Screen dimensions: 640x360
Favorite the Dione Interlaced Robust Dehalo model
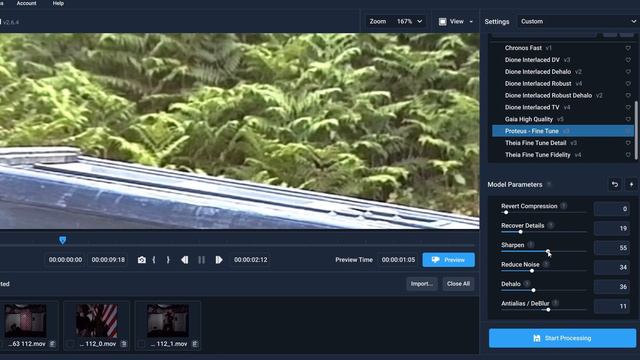tap(628, 96)
